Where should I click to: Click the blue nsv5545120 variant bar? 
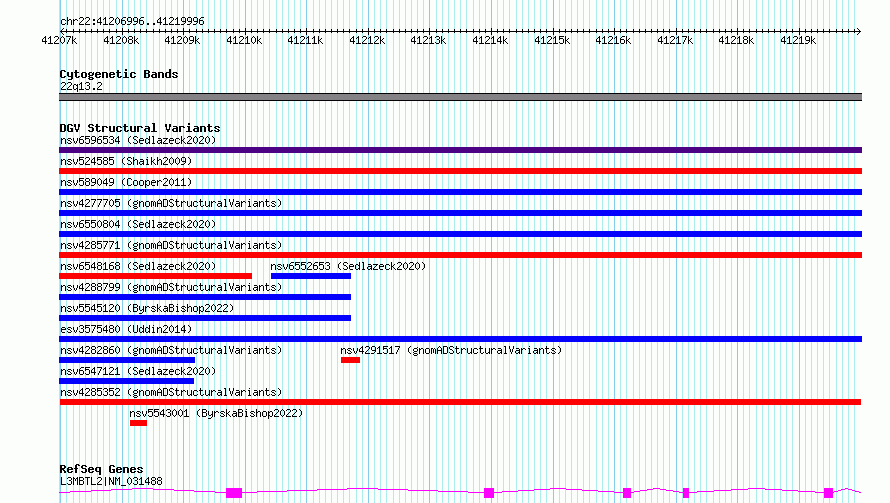point(205,318)
